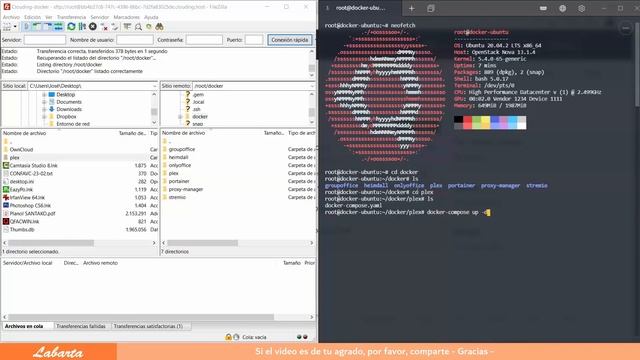Screen dimensions: 640x360
Task: Search remote files with binoculars icon
Action: (x=160, y=27)
